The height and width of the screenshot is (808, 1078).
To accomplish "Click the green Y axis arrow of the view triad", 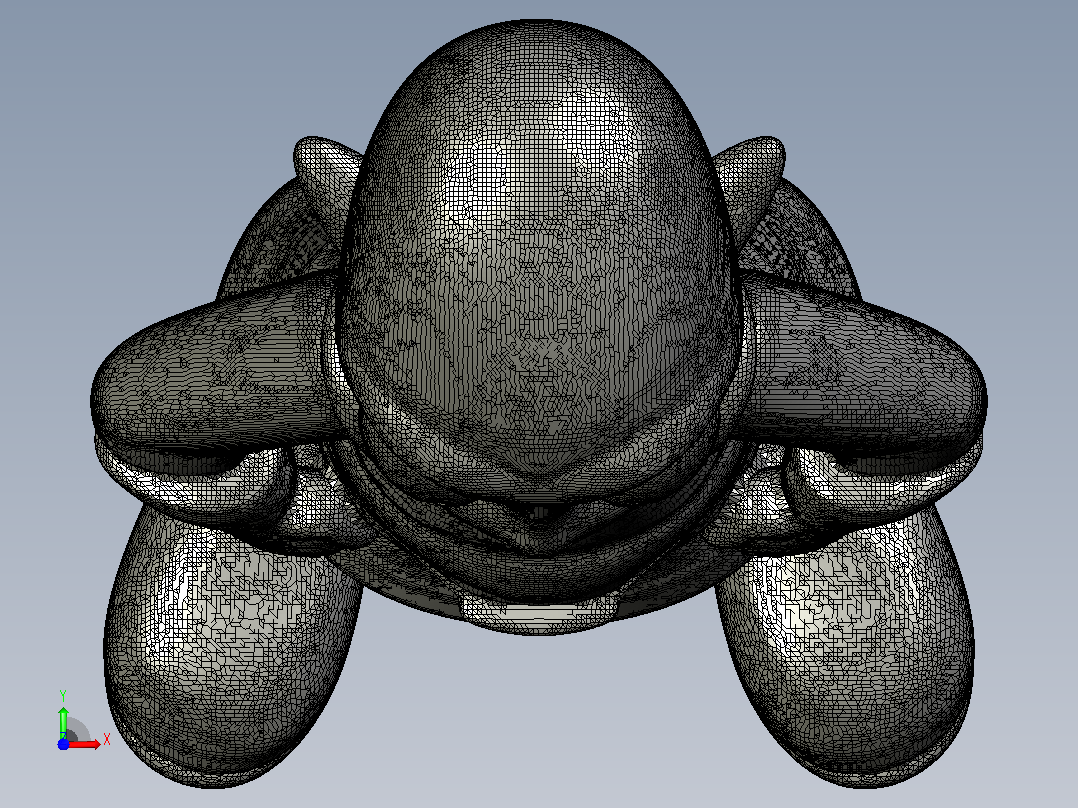I will (63, 722).
